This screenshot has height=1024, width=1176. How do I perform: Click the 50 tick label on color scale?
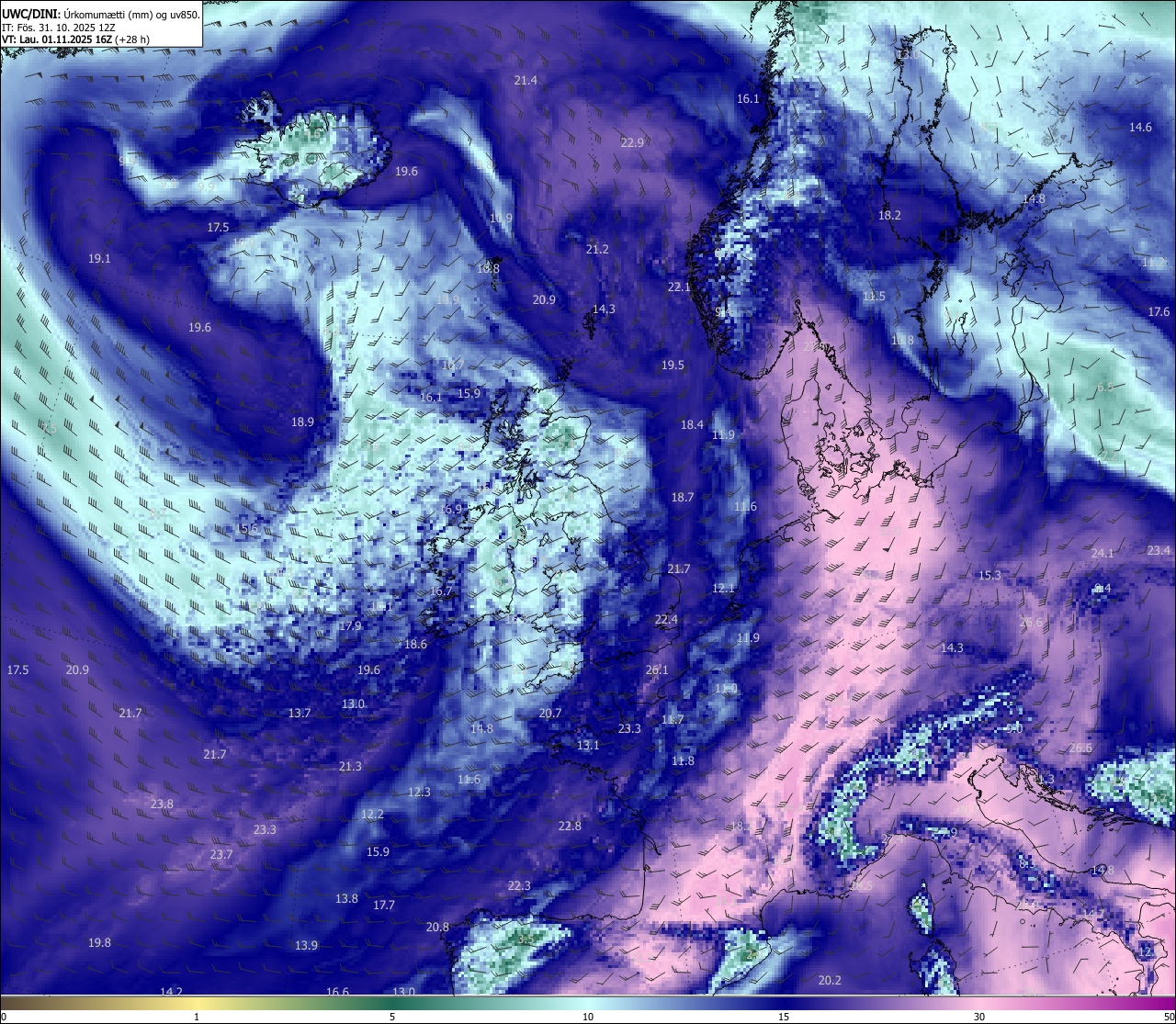[x=1169, y=1017]
